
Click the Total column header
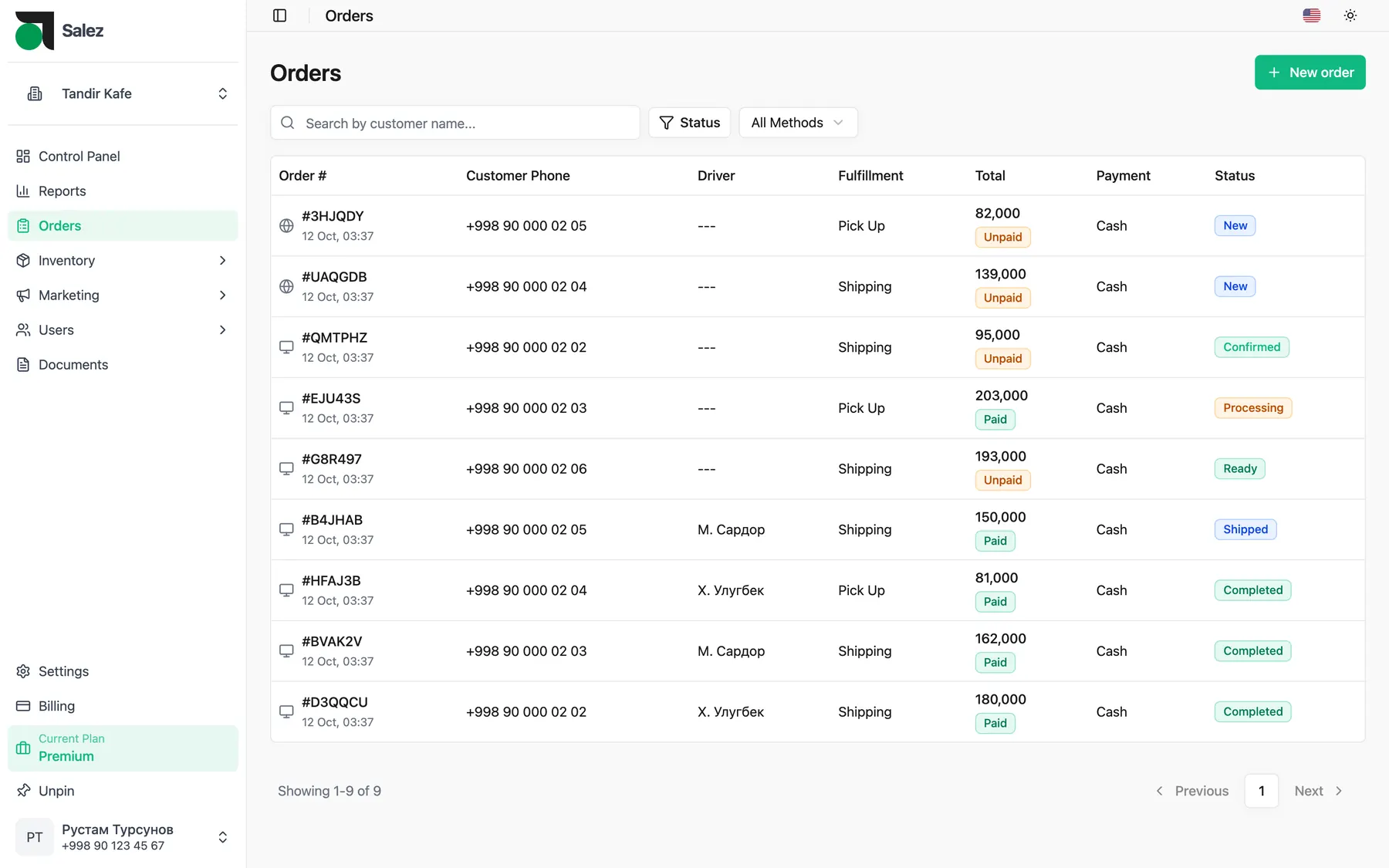pos(990,176)
